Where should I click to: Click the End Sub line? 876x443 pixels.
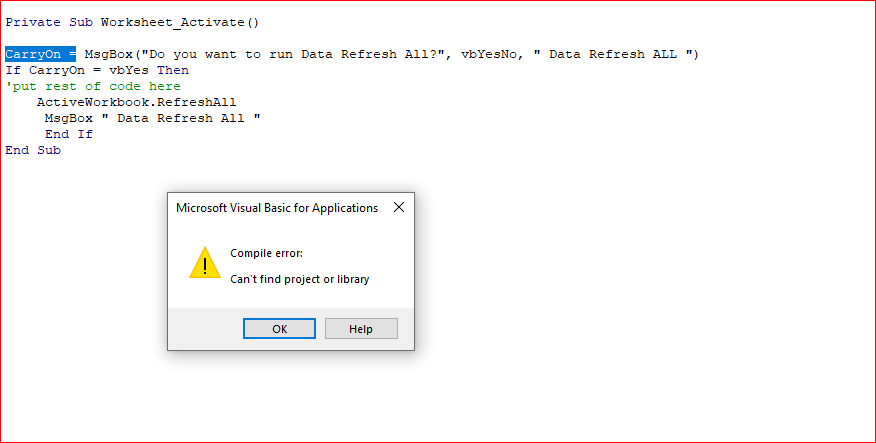coord(33,150)
